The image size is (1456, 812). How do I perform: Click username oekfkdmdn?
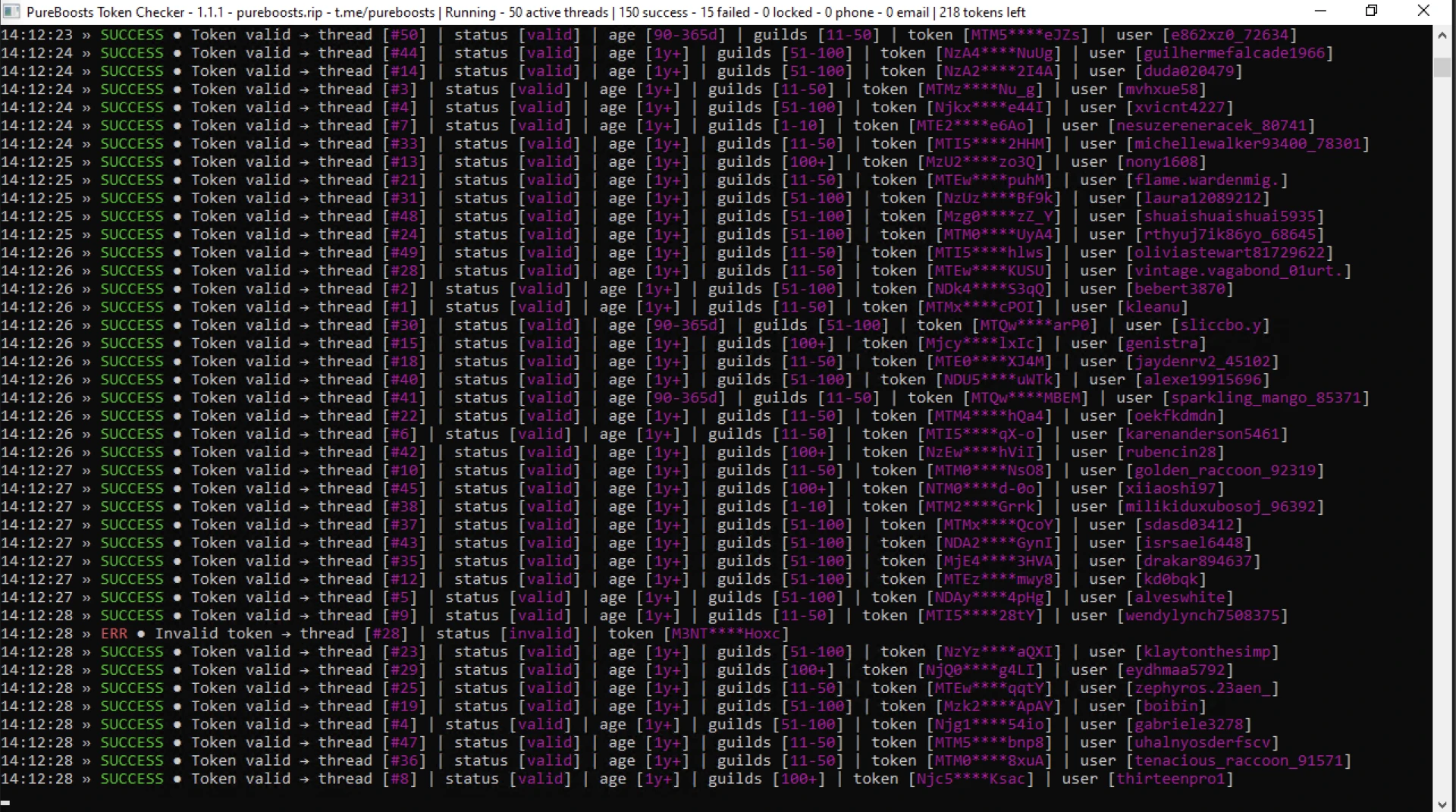coord(1175,416)
